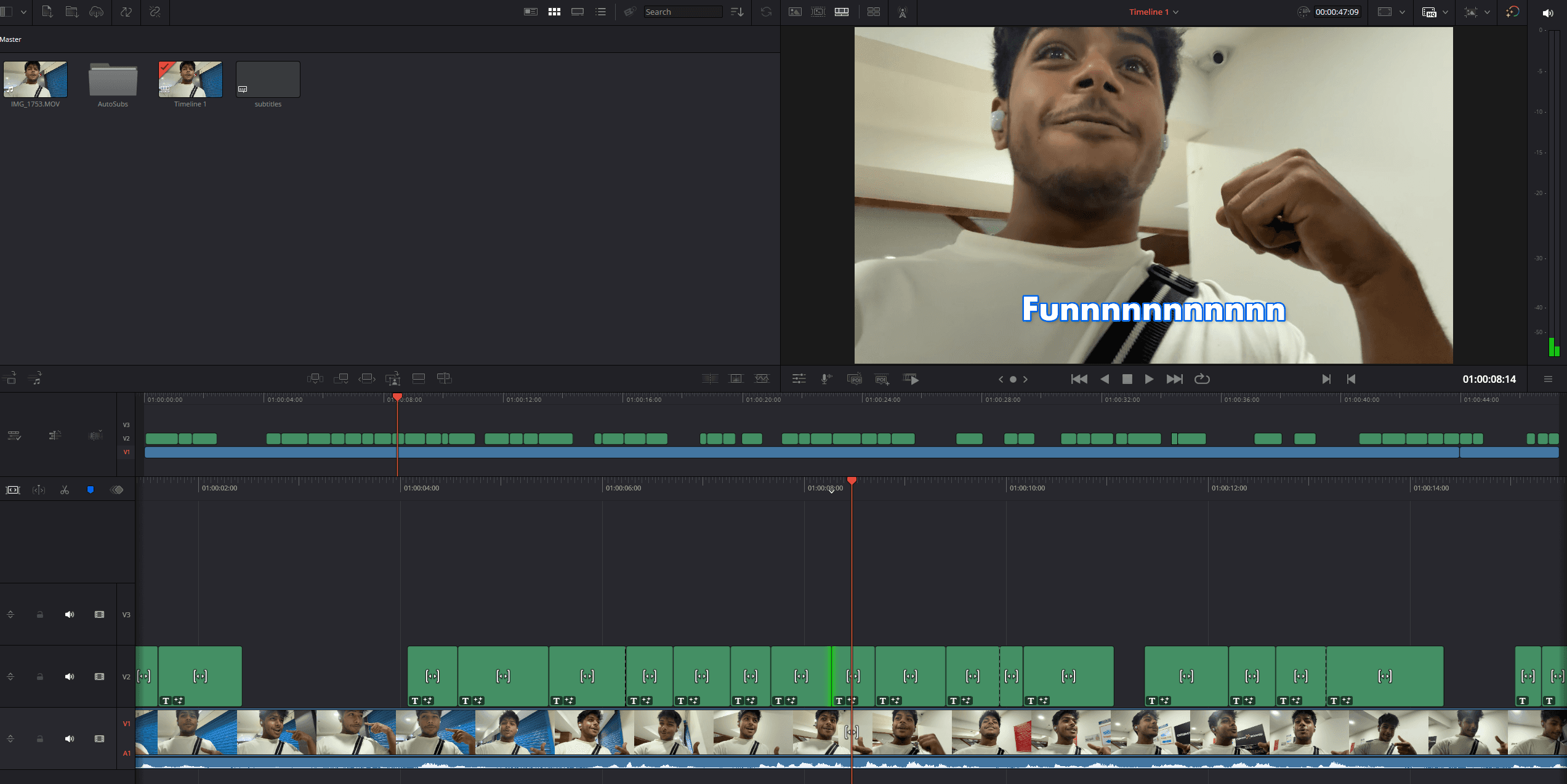Lock the V3 track
The width and height of the screenshot is (1567, 784).
click(x=40, y=615)
